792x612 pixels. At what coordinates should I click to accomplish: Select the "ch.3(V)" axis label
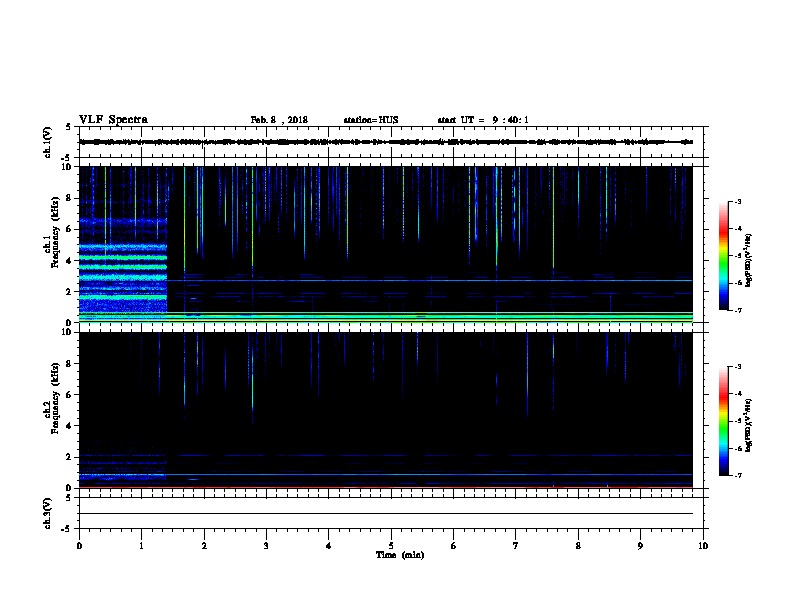47,513
